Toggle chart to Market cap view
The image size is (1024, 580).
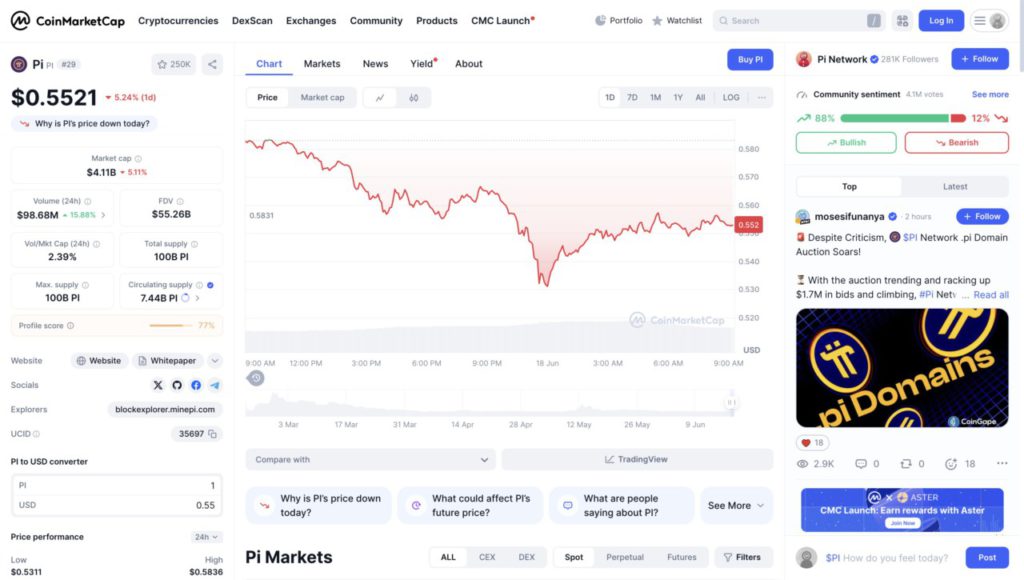pyautogui.click(x=322, y=98)
